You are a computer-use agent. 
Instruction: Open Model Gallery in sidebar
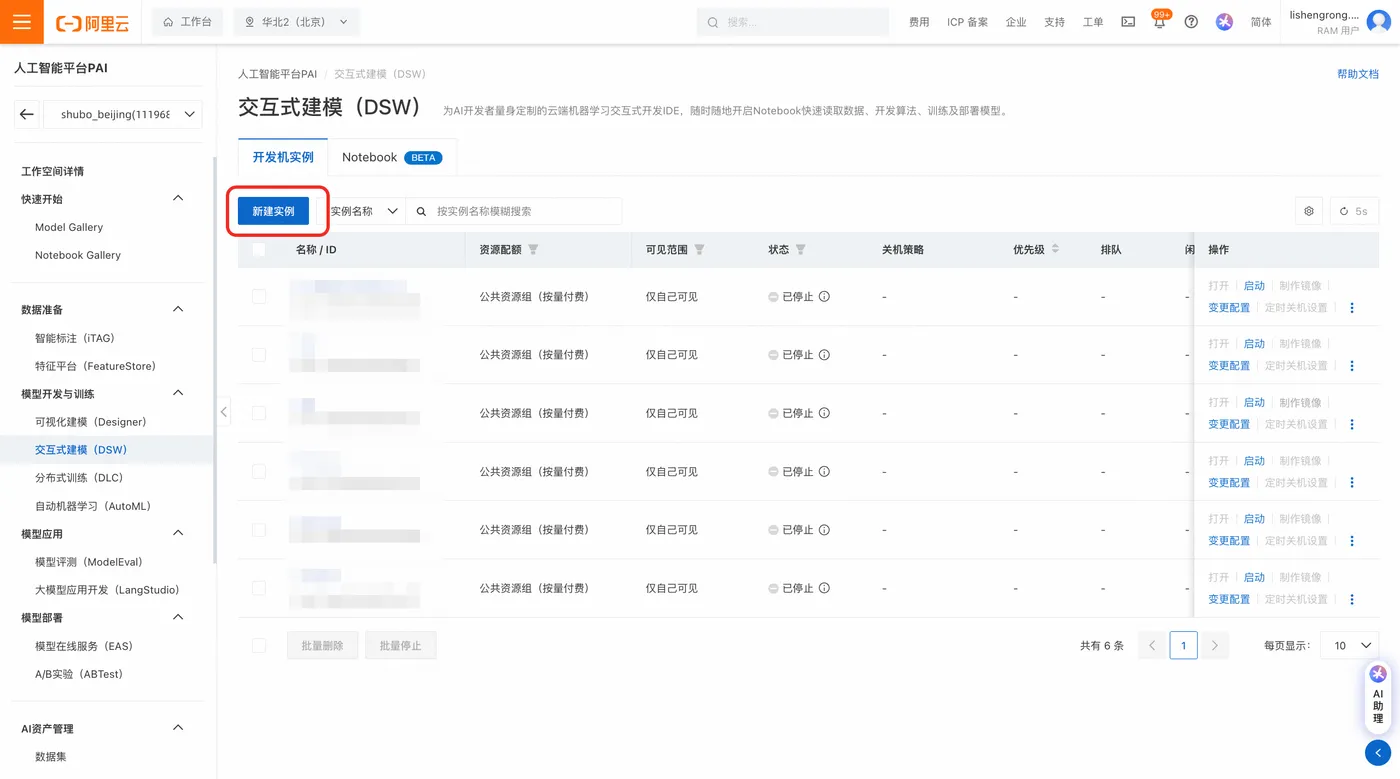tap(69, 227)
